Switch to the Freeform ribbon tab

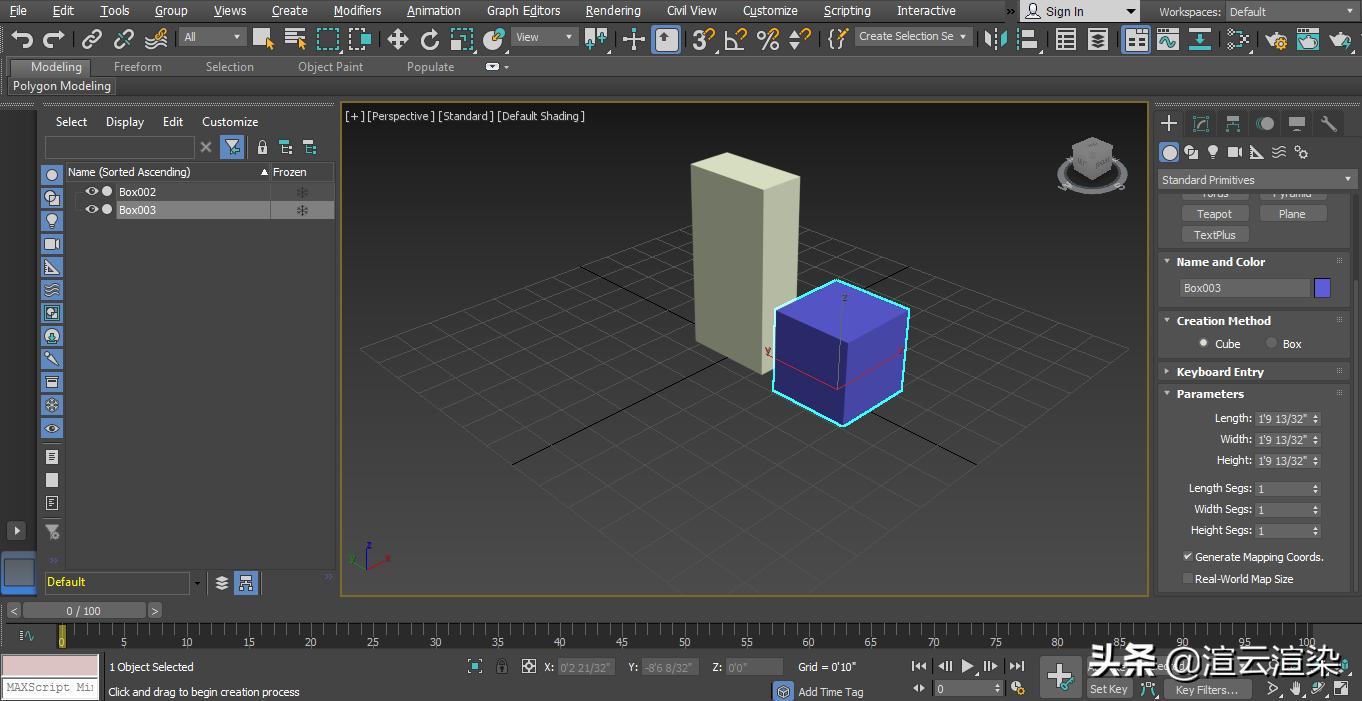pos(137,67)
